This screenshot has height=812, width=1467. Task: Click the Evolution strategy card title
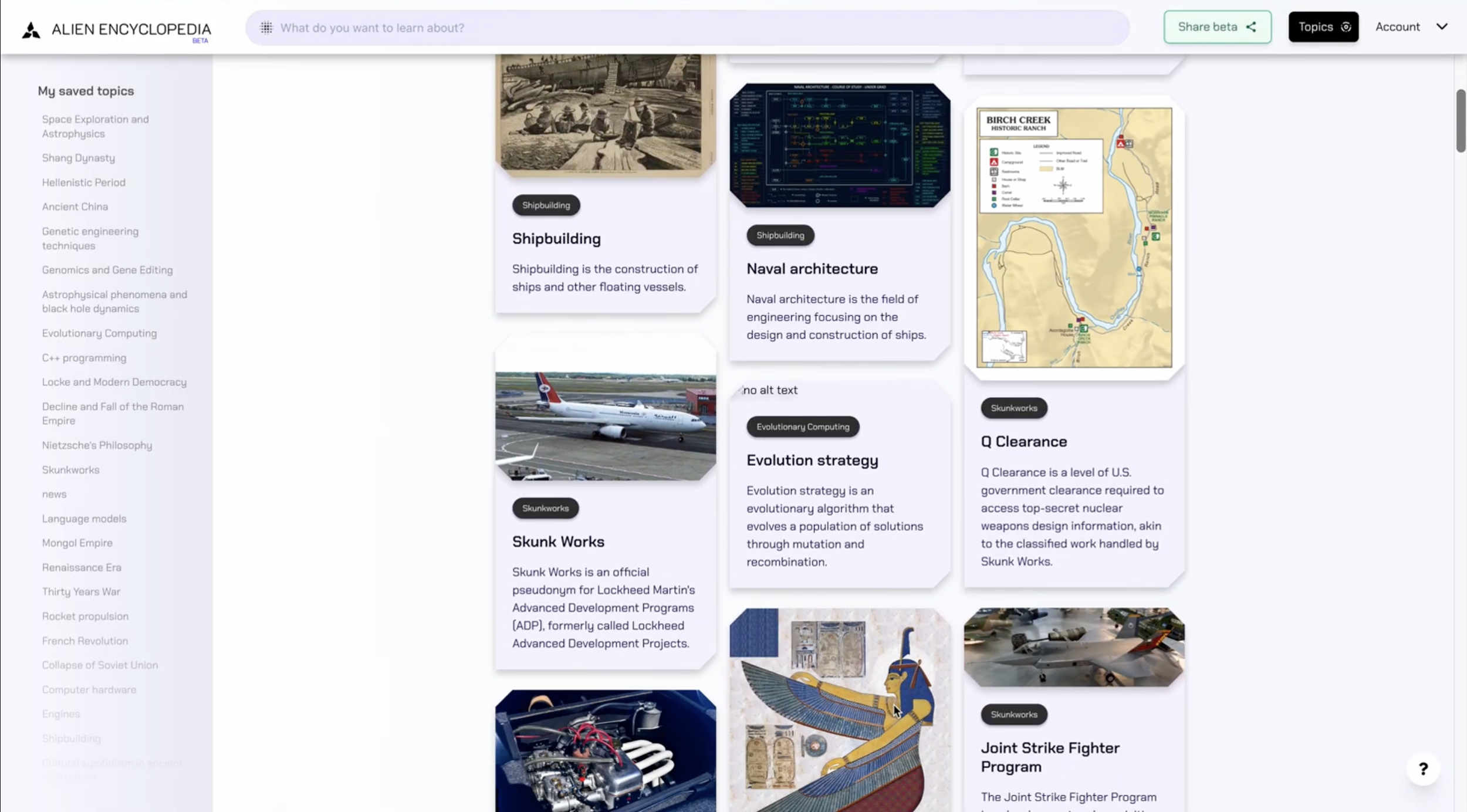point(812,461)
